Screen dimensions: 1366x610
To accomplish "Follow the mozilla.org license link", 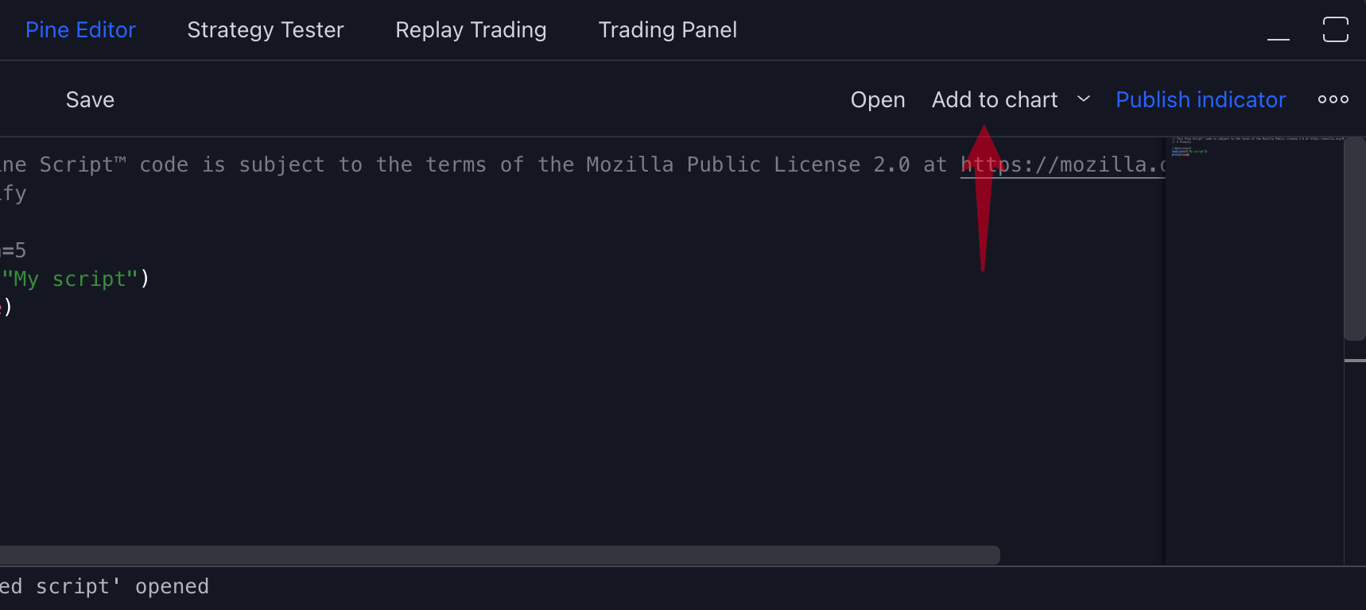I will point(1062,165).
